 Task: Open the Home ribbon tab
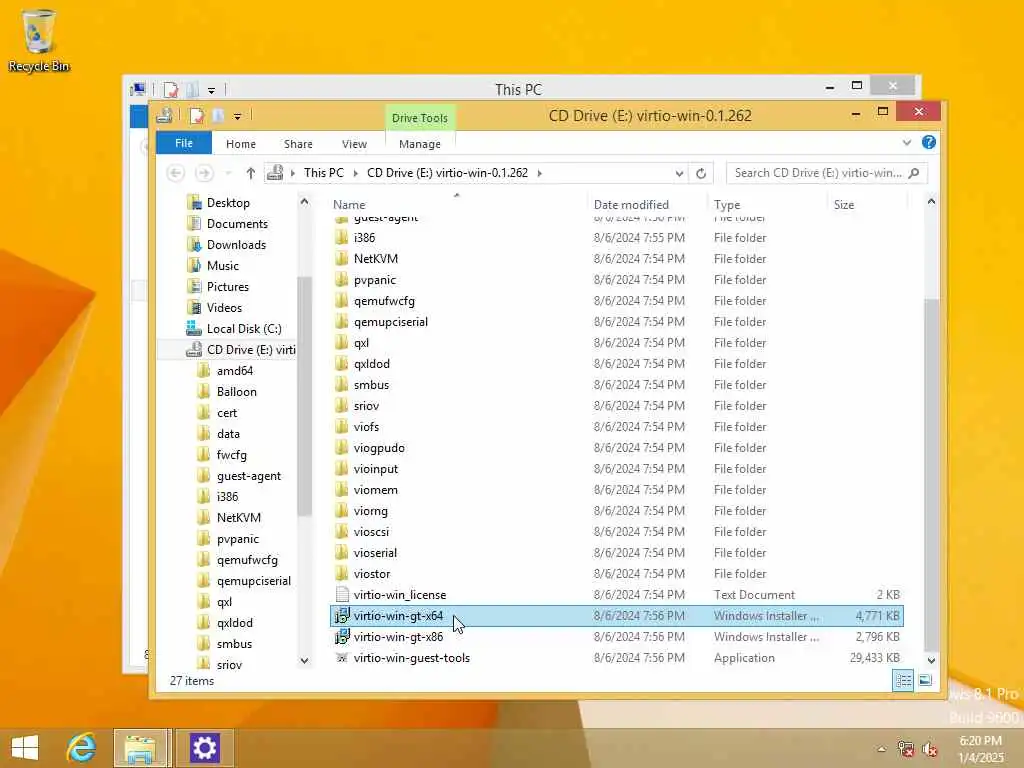[x=241, y=144]
